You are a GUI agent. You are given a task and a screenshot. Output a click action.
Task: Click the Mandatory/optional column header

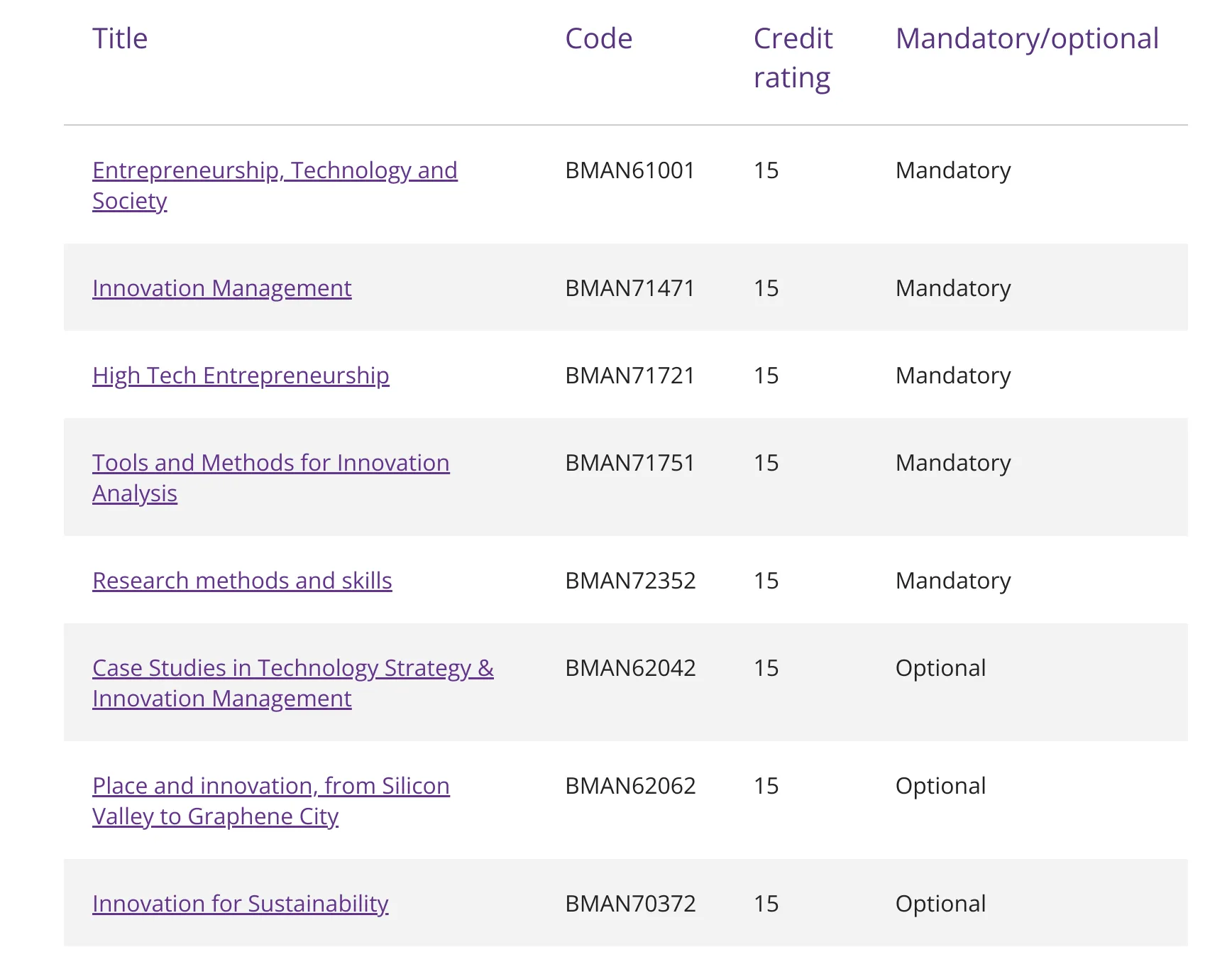pos(1026,38)
